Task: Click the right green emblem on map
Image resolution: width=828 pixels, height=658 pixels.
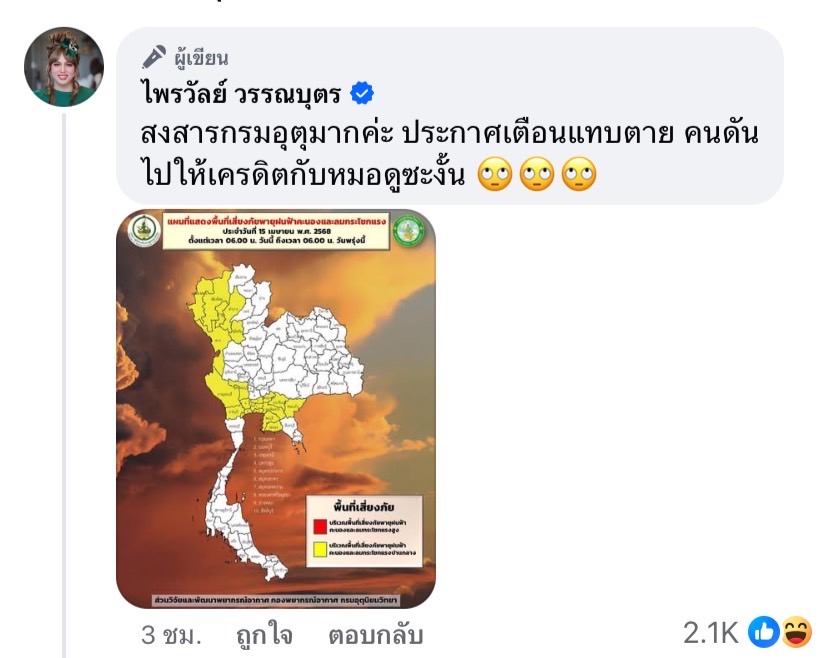Action: (x=408, y=230)
